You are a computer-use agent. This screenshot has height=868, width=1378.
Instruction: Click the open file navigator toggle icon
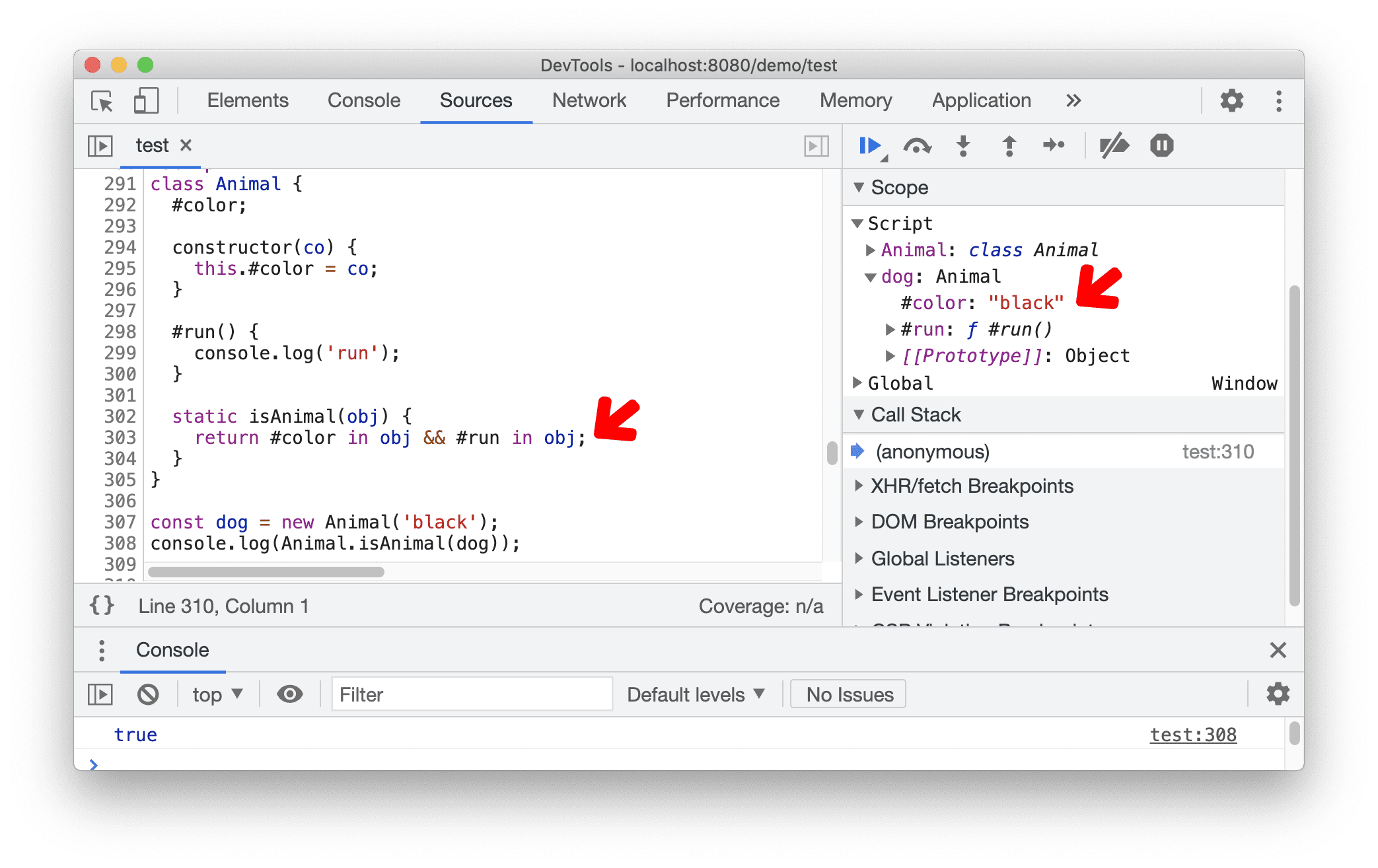coord(99,145)
